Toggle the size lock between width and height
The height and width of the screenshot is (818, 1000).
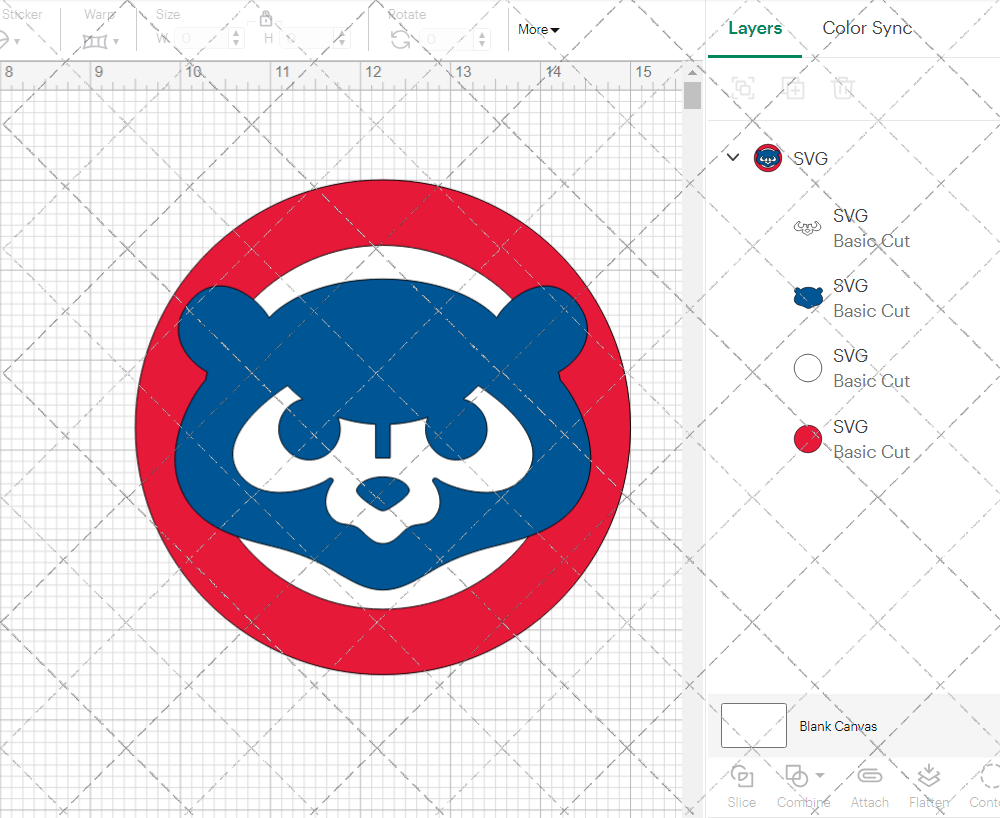pos(266,18)
